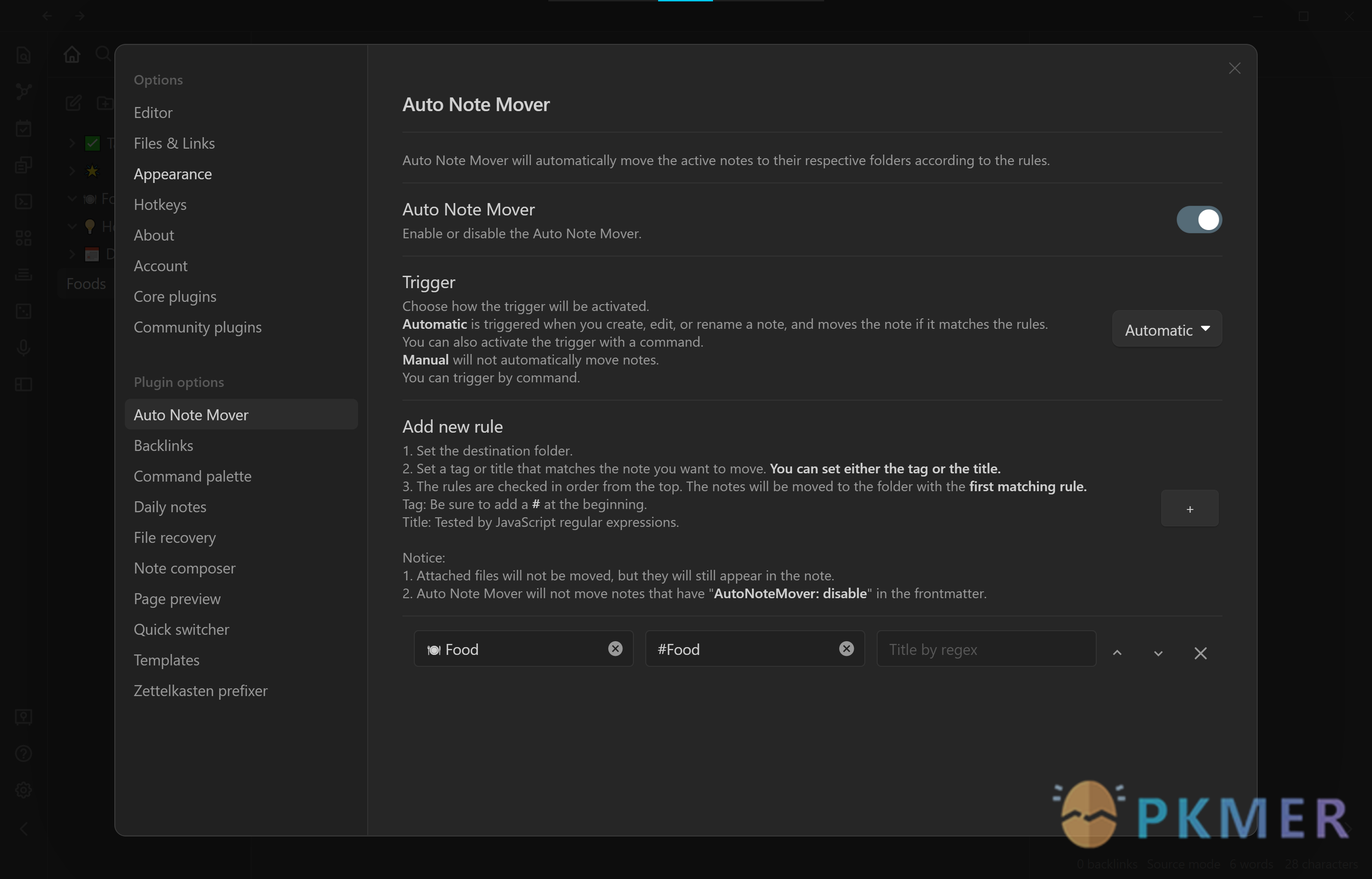Open Editor settings
Viewport: 1372px width, 879px height.
click(x=153, y=113)
